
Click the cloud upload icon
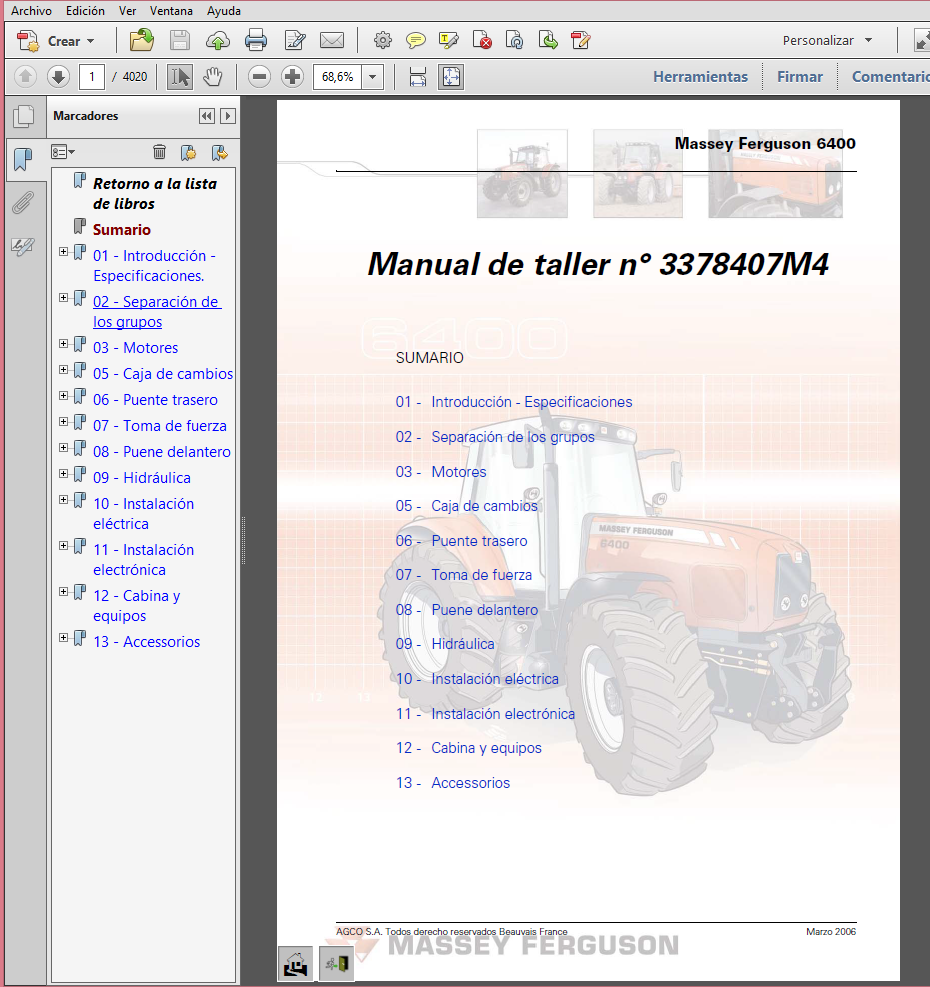pyautogui.click(x=218, y=40)
